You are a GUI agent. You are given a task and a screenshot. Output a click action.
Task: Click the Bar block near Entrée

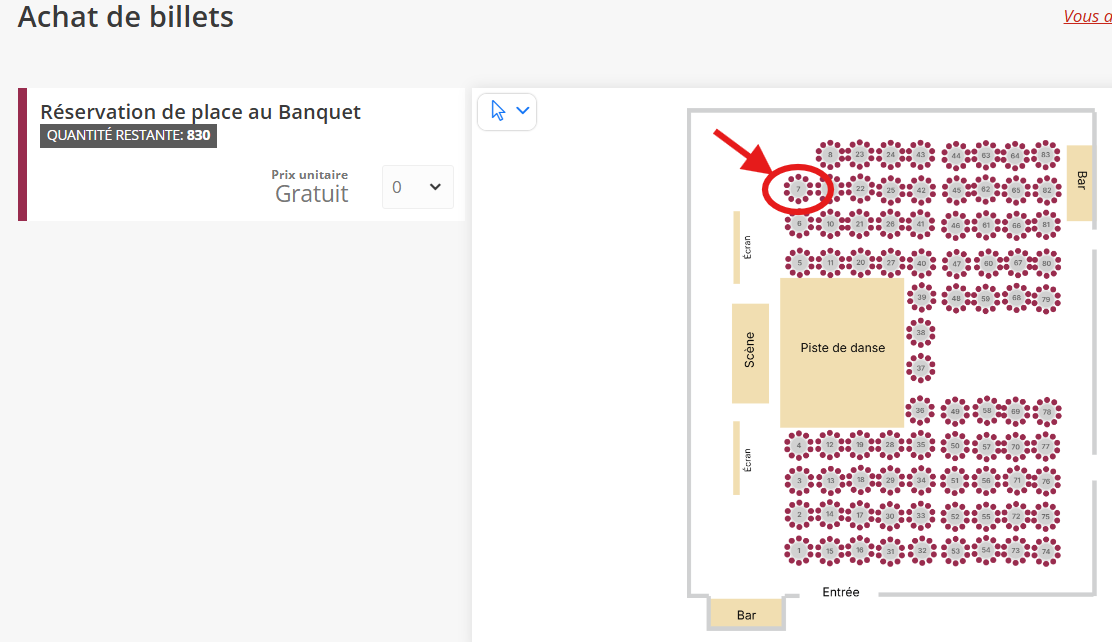click(746, 613)
